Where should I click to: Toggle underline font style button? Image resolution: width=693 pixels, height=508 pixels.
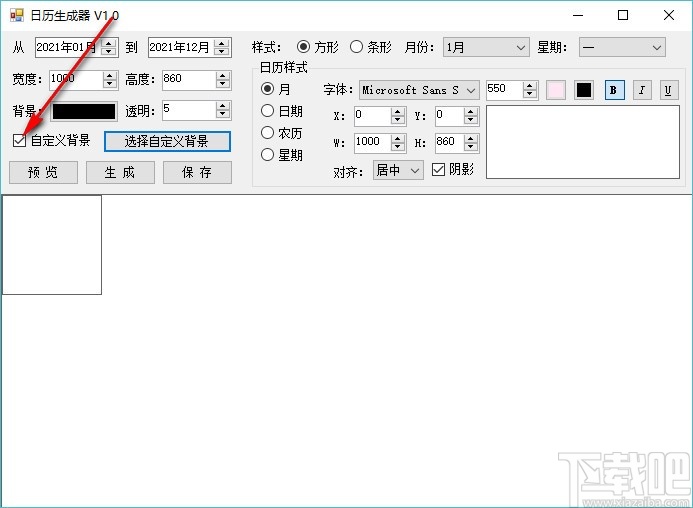(669, 90)
